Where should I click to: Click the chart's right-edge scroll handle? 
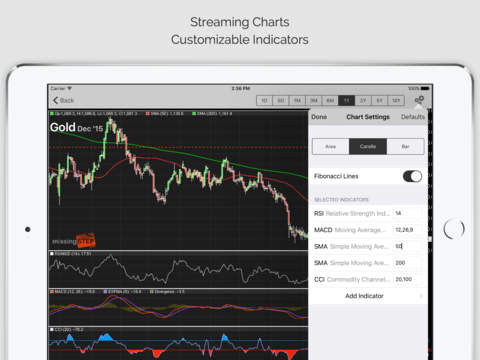(430, 239)
